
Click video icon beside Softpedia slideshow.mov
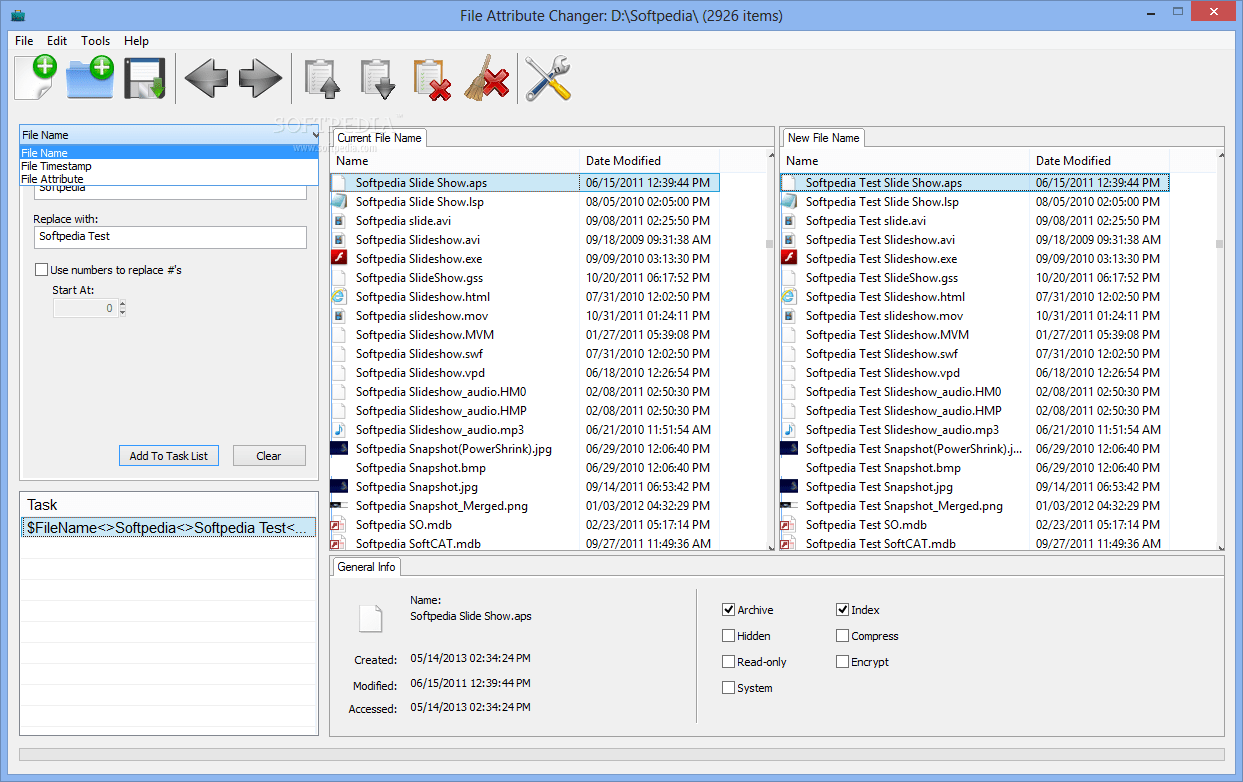click(x=338, y=315)
